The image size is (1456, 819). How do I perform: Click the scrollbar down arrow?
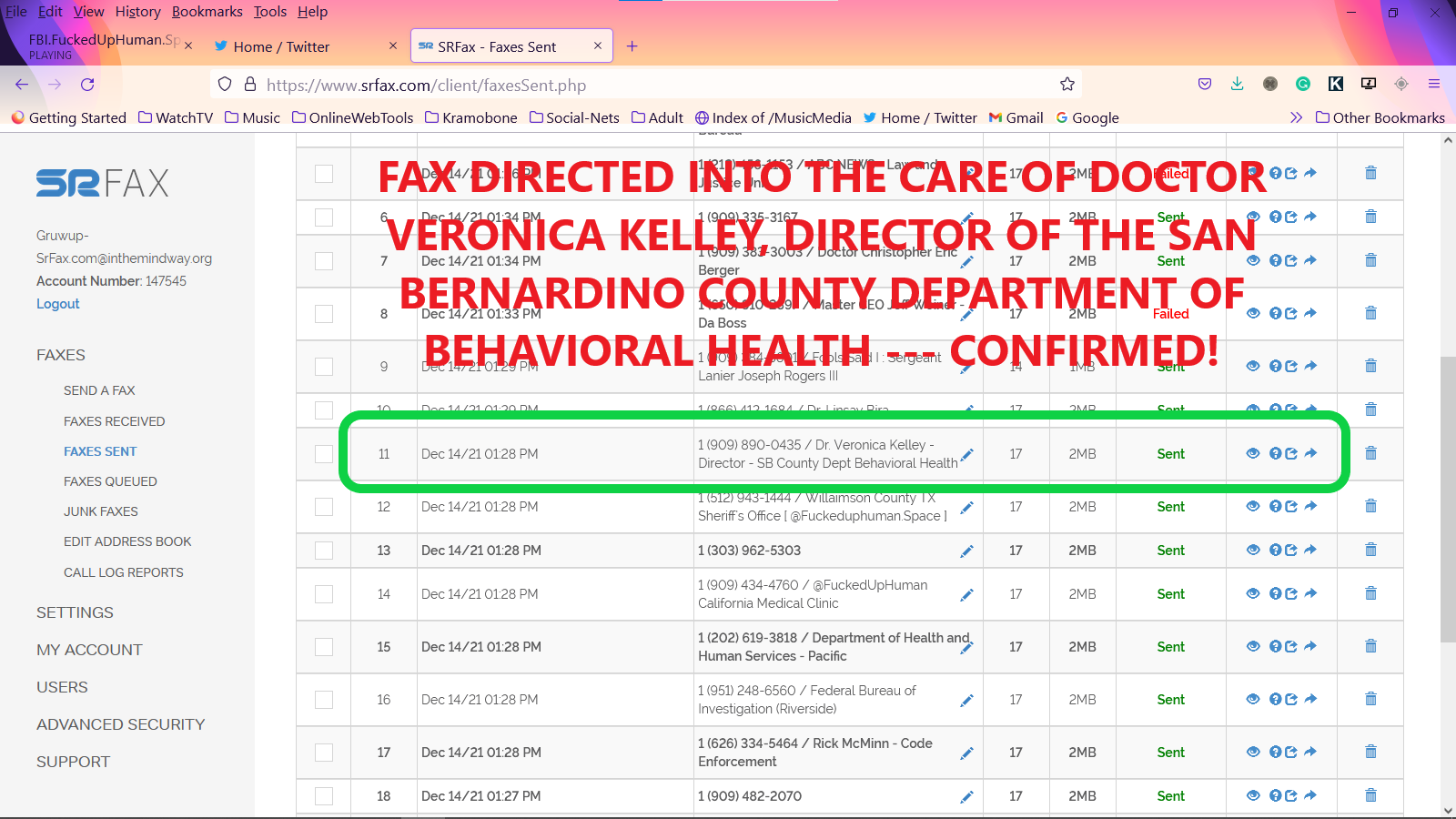tap(1448, 810)
